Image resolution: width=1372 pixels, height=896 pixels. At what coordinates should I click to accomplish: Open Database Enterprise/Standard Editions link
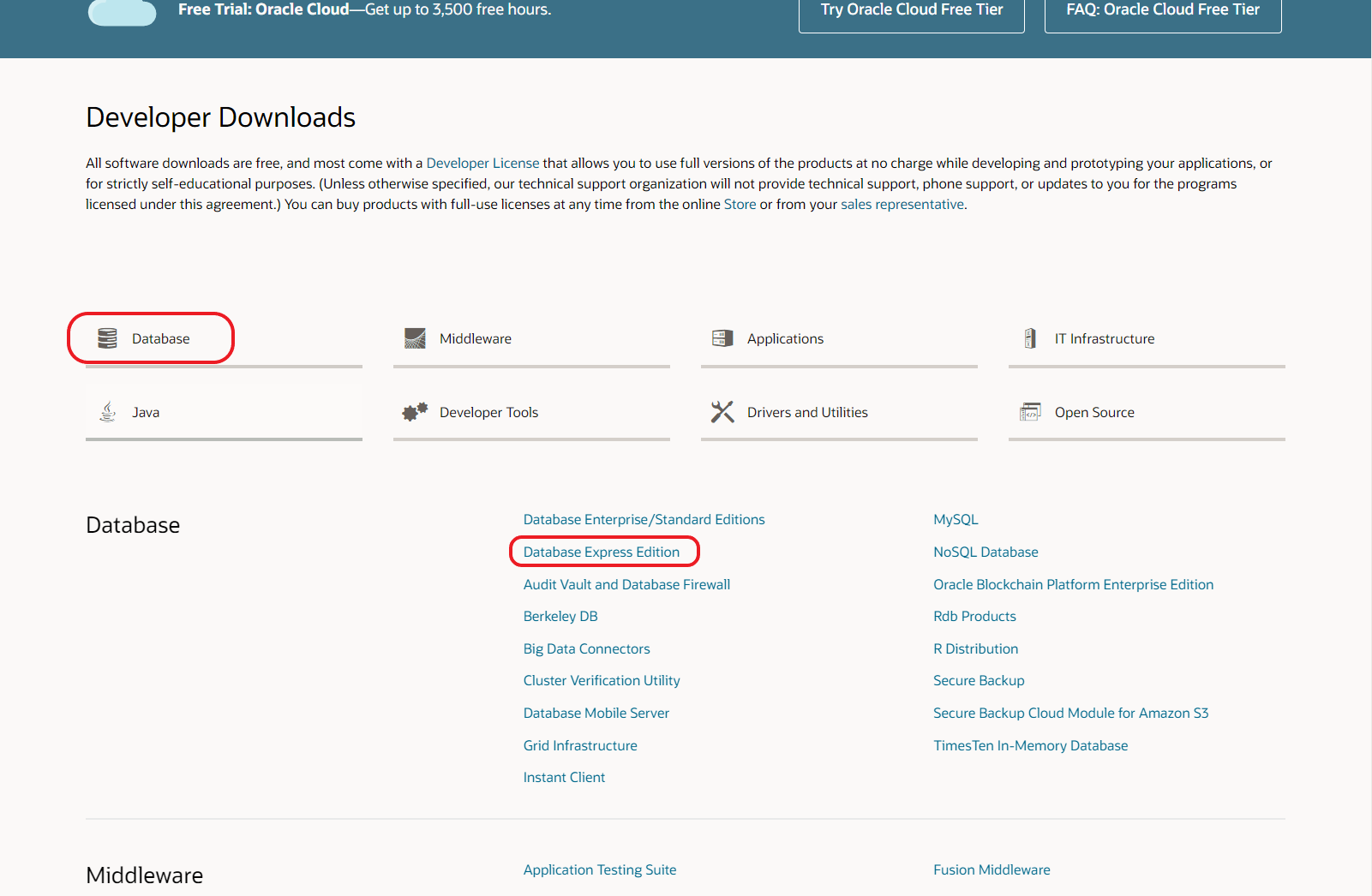(644, 519)
